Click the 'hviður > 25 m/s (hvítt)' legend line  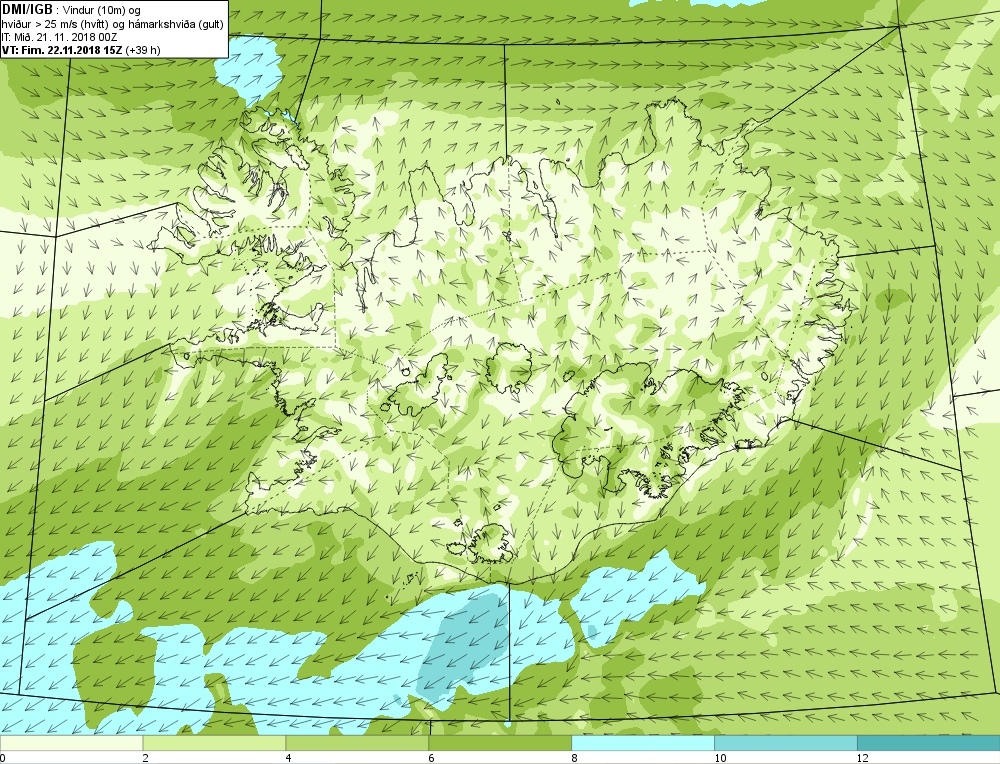click(113, 24)
